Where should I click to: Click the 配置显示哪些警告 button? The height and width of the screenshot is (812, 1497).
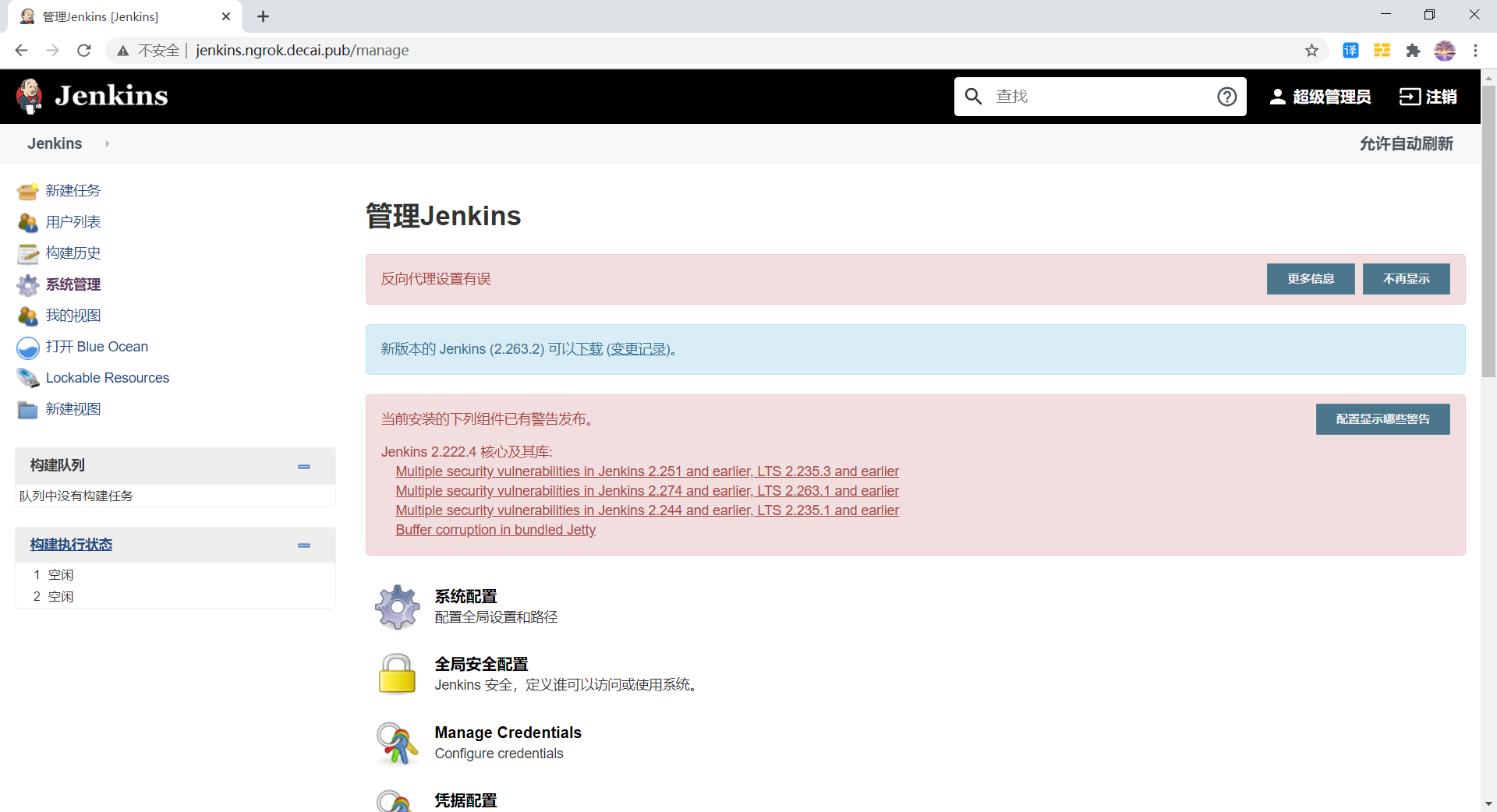click(x=1382, y=419)
